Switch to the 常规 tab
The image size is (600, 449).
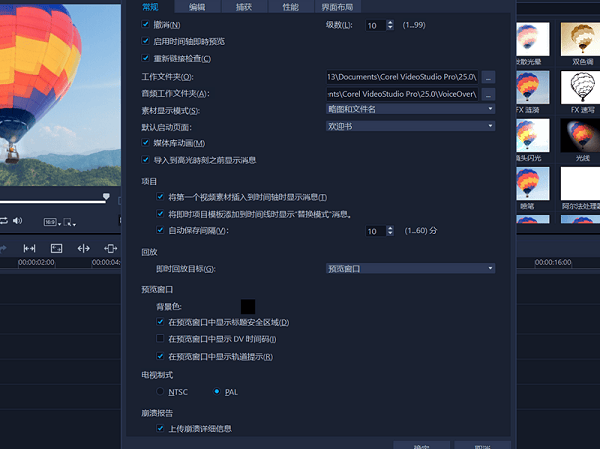pyautogui.click(x=150, y=7)
